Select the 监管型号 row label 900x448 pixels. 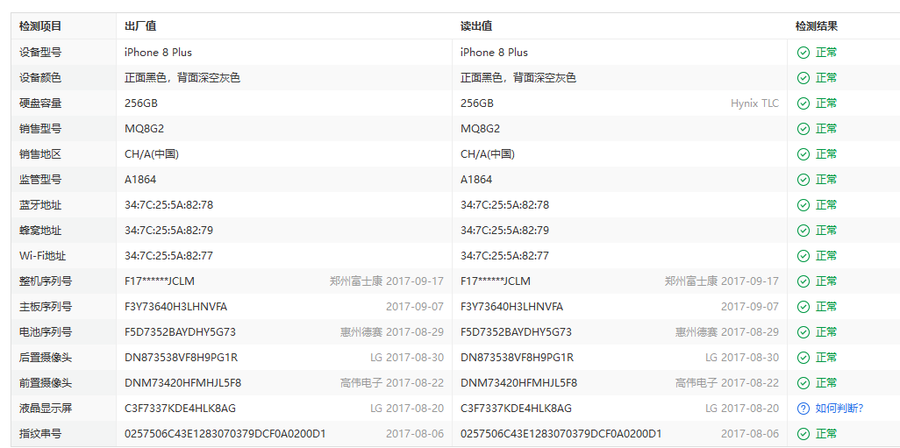[x=40, y=180]
